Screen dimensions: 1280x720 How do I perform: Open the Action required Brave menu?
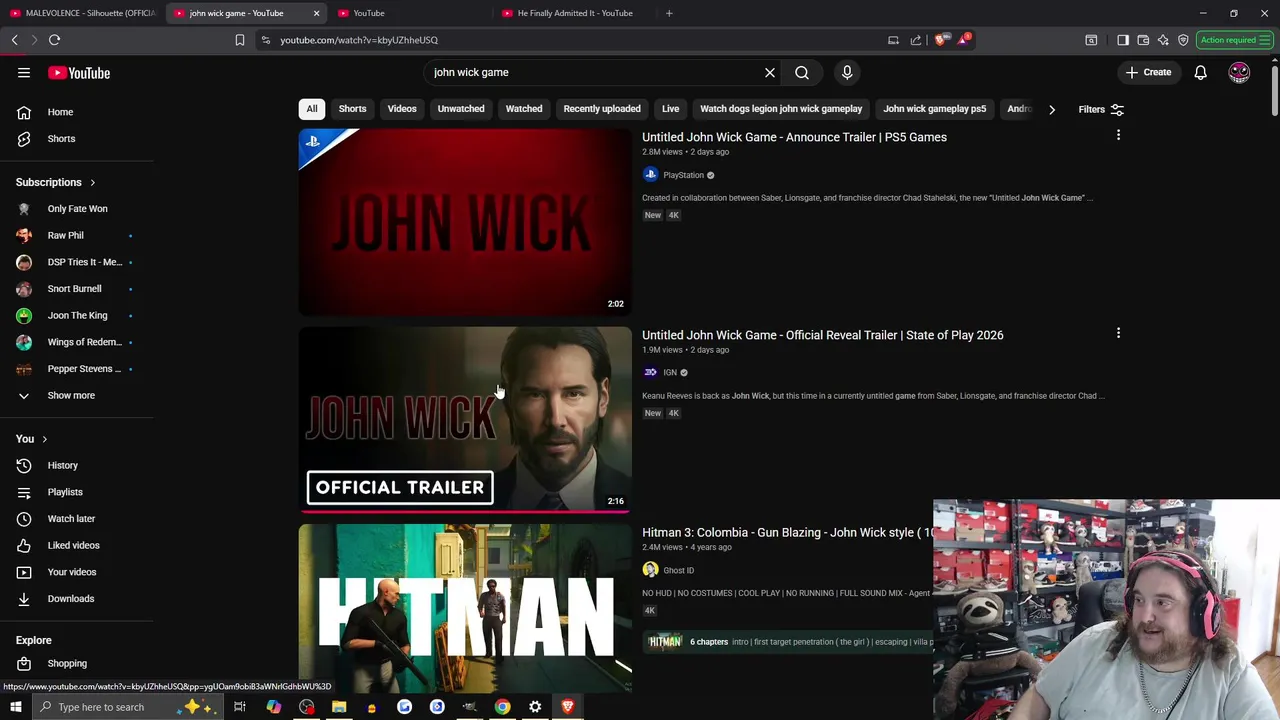click(1235, 40)
